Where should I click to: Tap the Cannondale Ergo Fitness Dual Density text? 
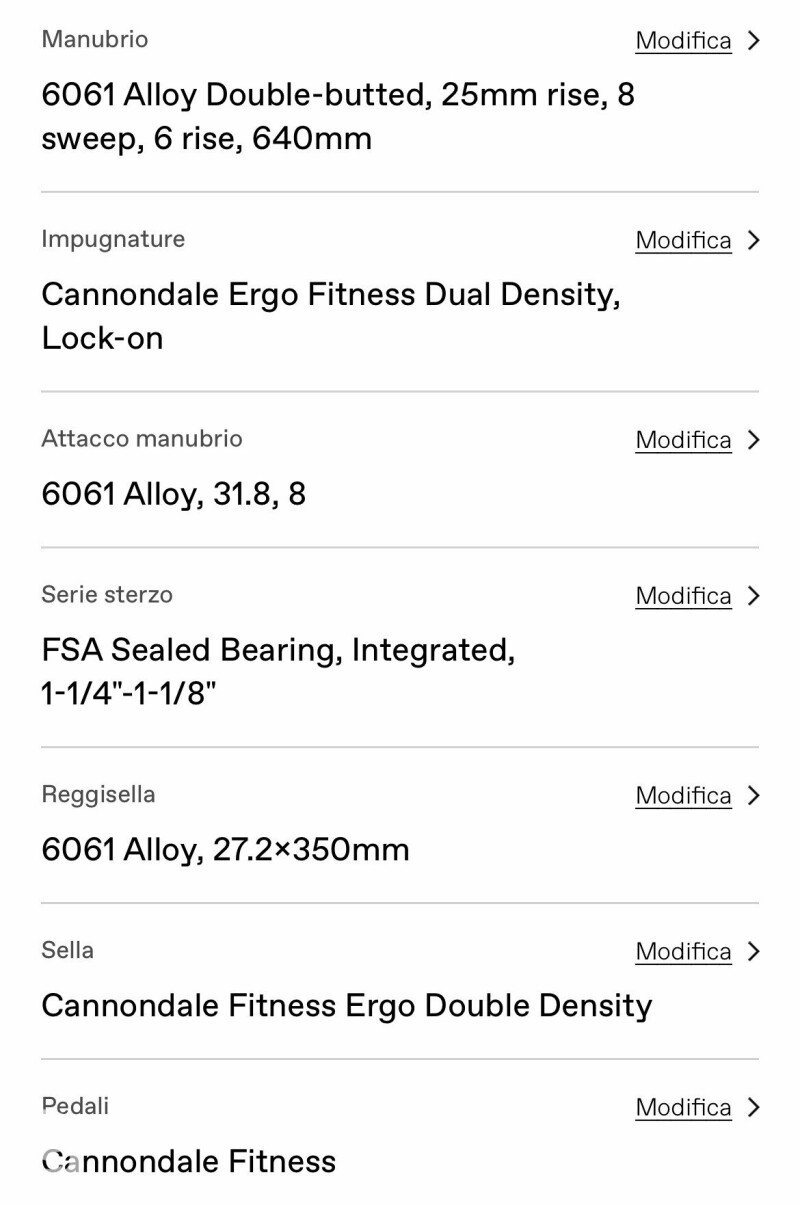[331, 316]
